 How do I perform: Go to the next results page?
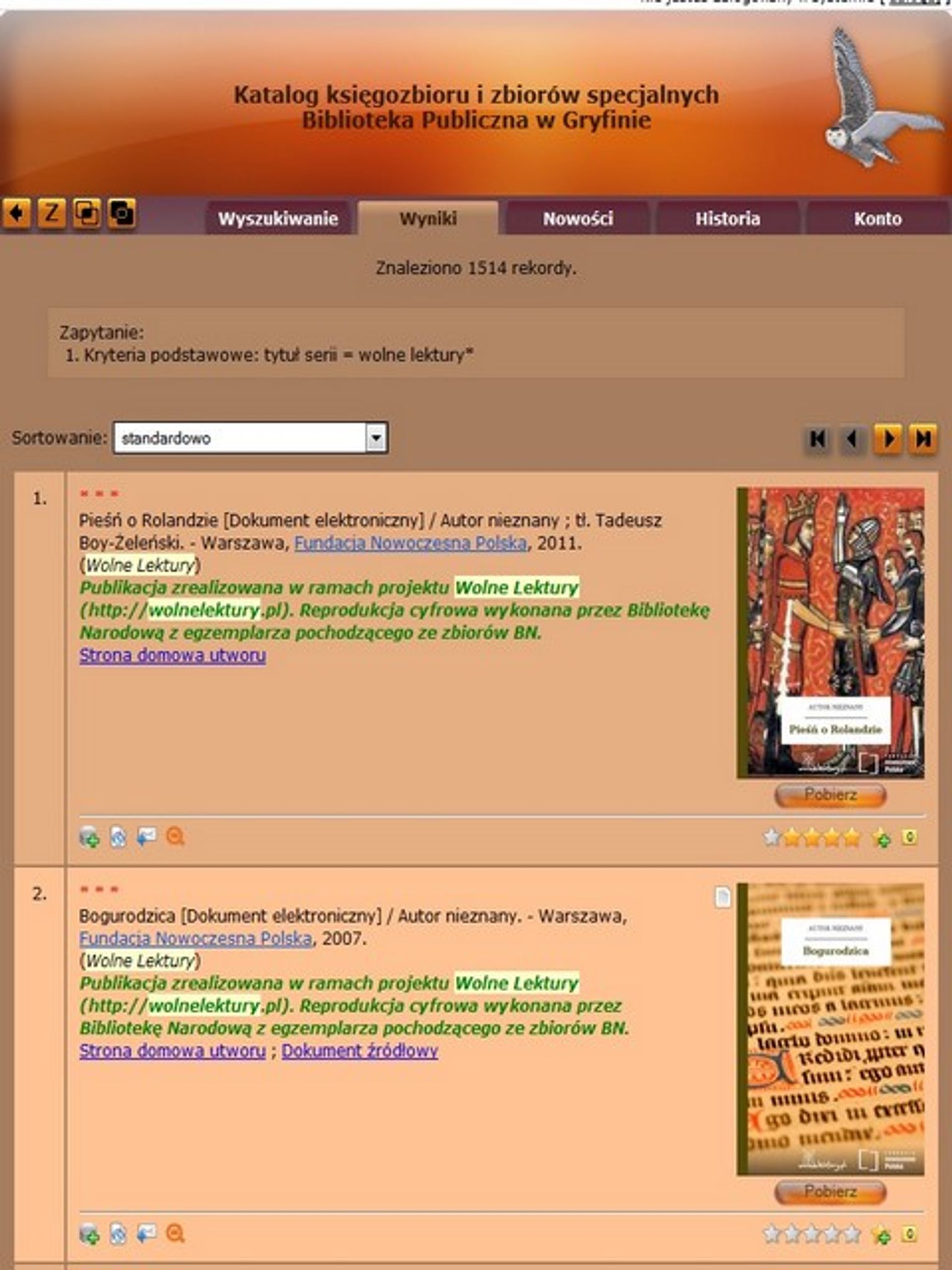(888, 439)
